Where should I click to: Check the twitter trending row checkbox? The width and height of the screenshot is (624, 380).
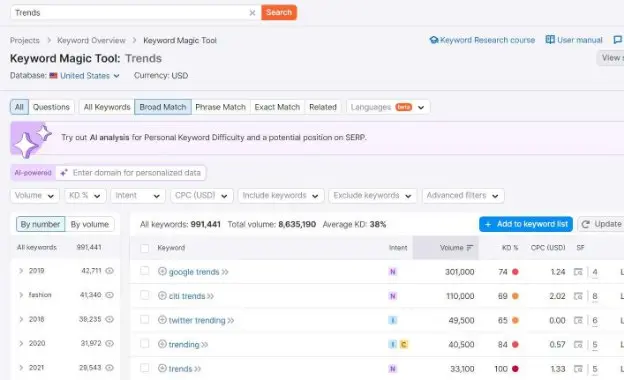[x=144, y=320]
